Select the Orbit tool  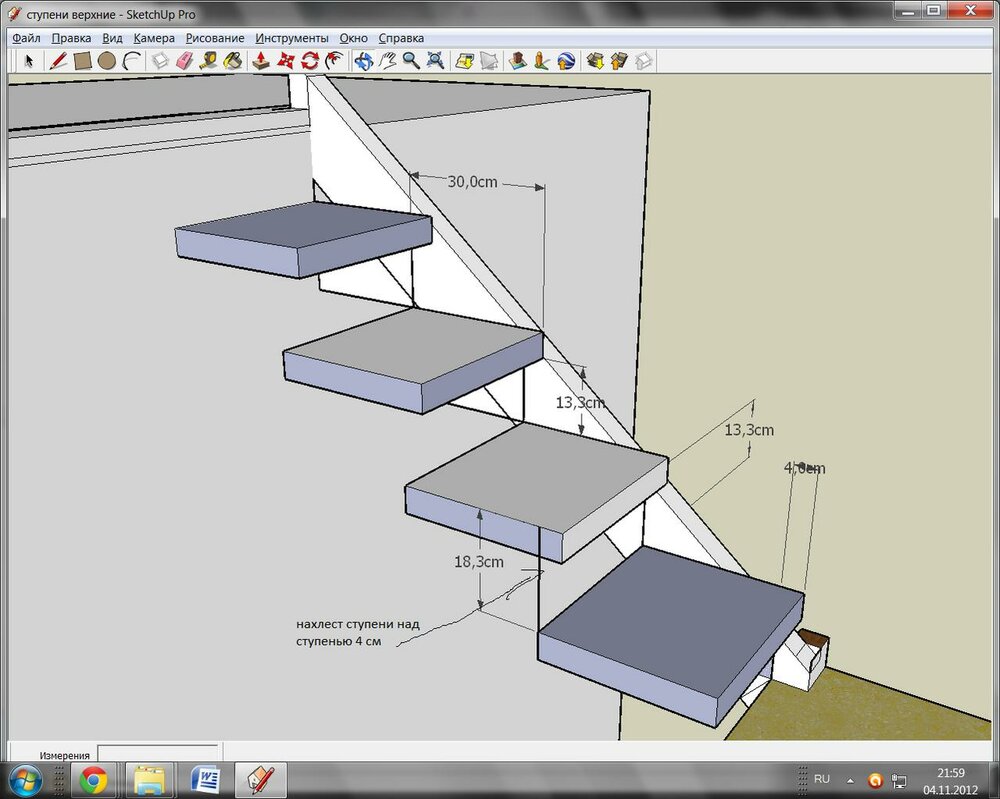point(362,60)
